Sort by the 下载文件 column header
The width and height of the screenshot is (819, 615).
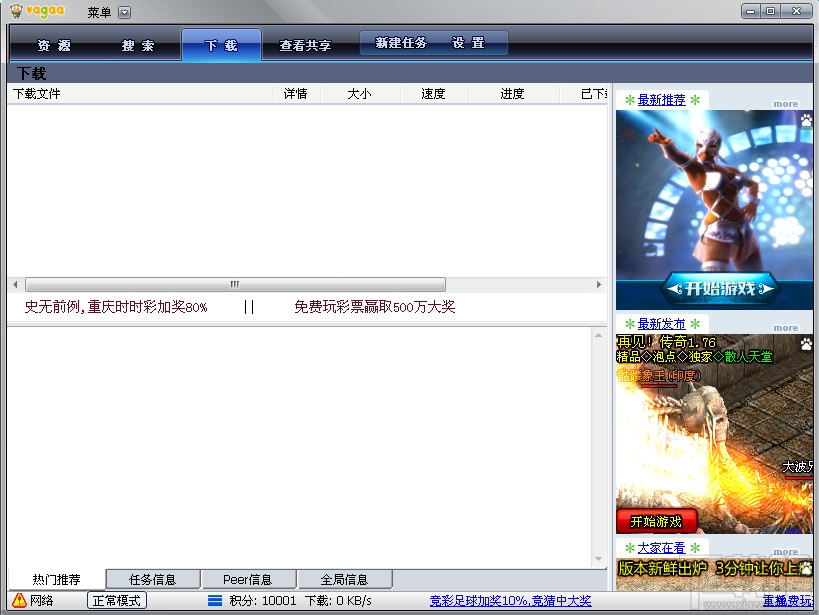click(141, 94)
